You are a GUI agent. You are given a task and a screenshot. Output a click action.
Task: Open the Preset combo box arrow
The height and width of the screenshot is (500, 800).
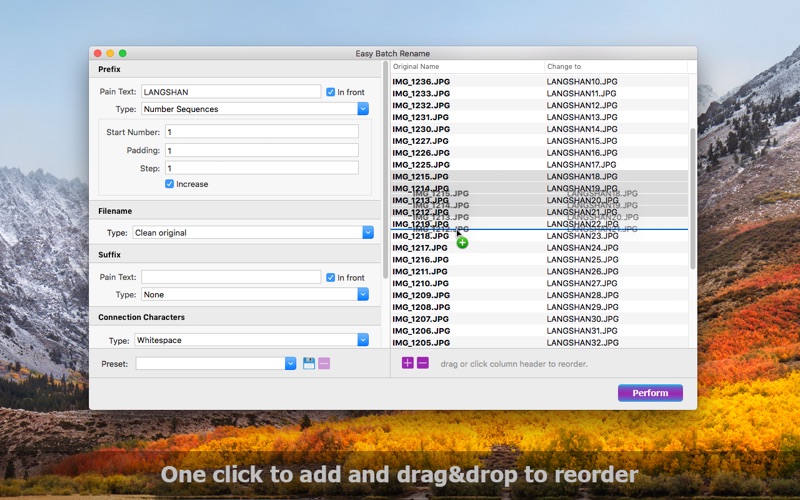[290, 363]
